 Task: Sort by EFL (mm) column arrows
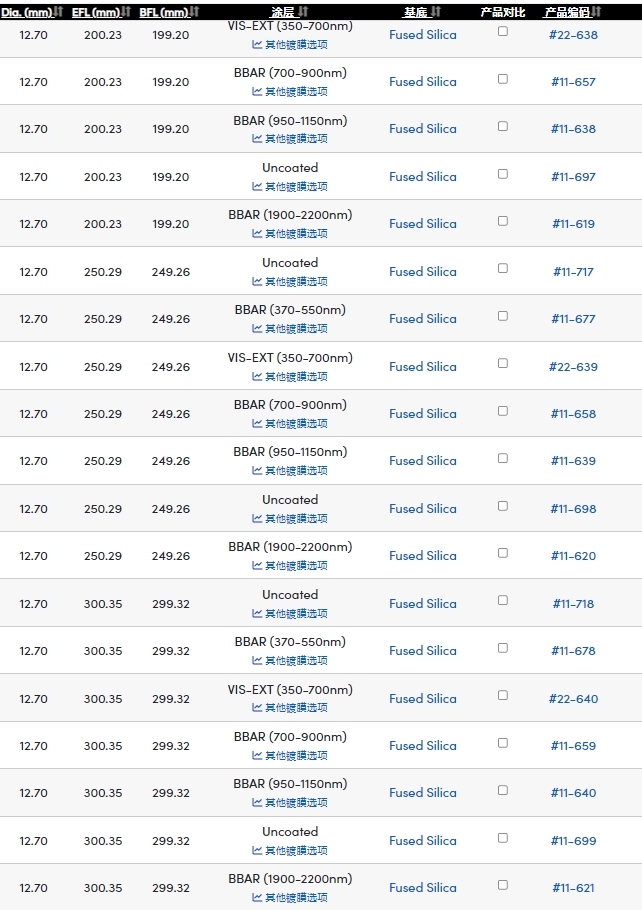pos(127,12)
